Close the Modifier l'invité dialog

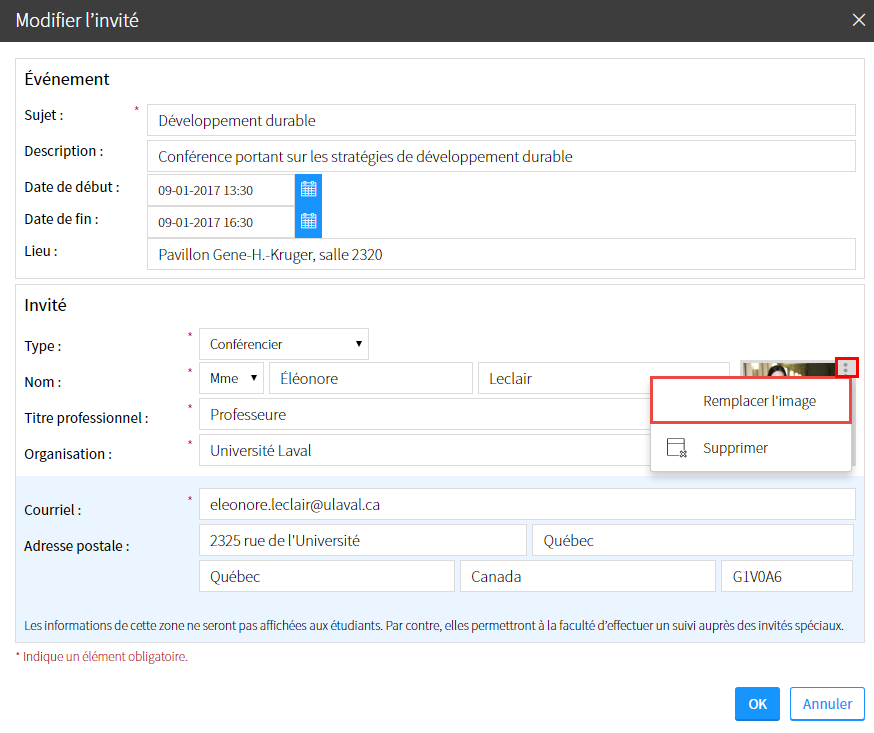[x=857, y=20]
